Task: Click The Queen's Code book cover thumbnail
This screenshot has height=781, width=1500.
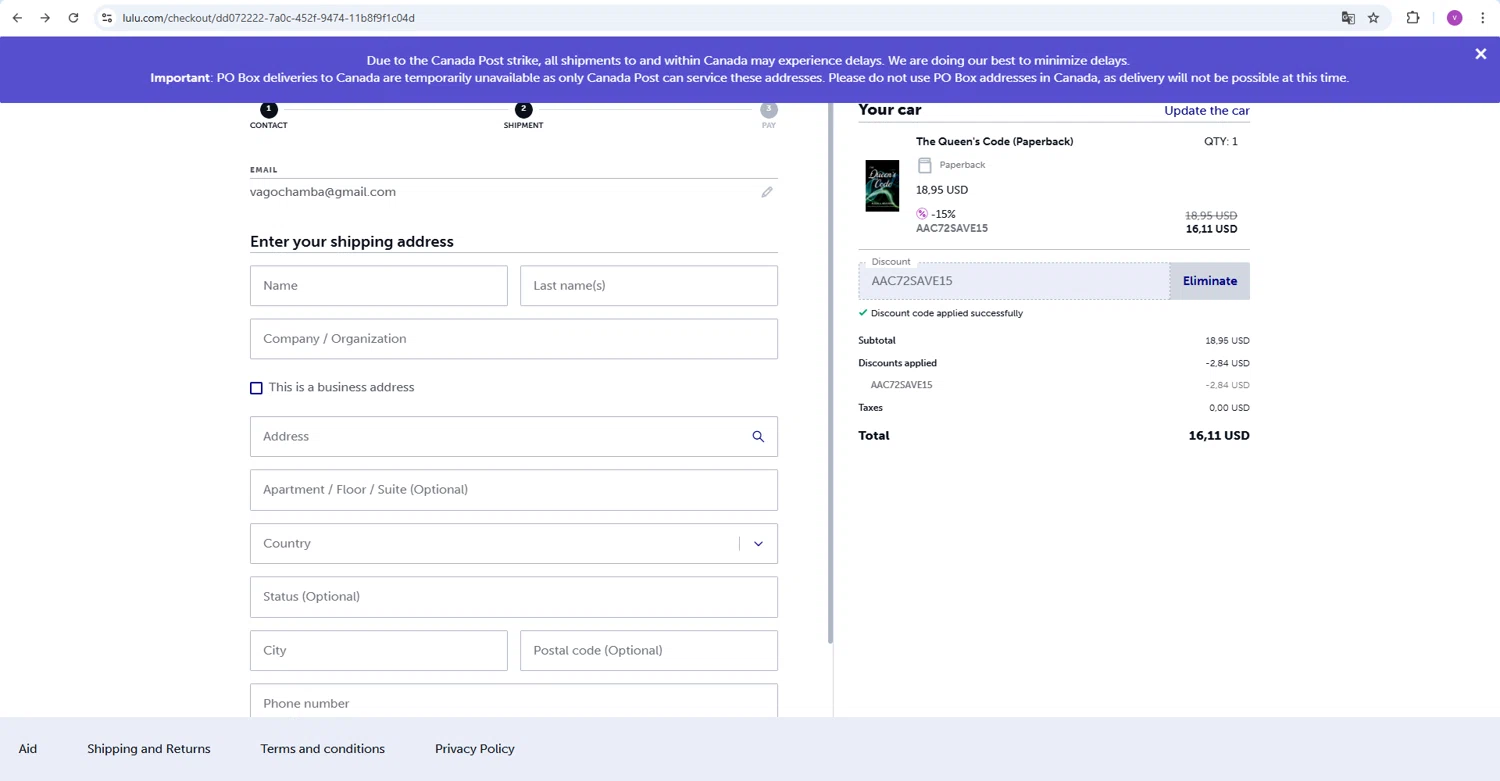Action: click(882, 185)
